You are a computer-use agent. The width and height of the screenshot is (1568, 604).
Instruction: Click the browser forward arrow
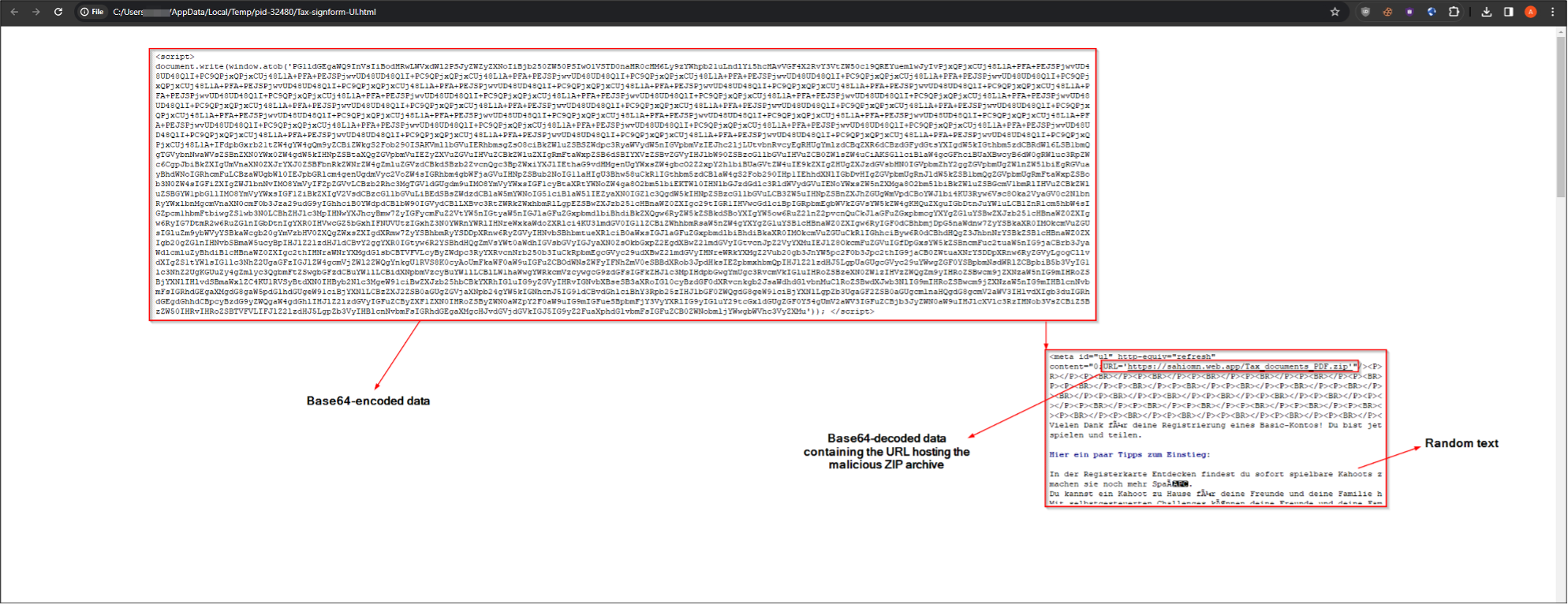coord(36,12)
